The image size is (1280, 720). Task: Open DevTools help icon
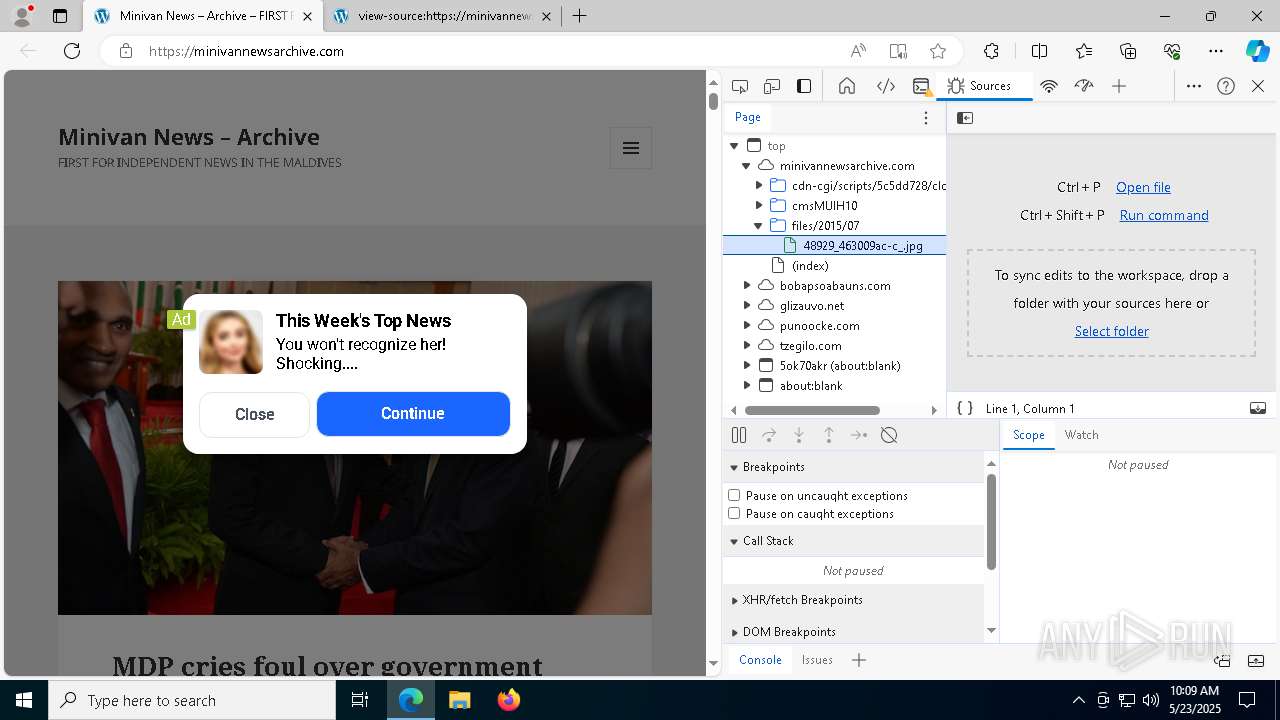(x=1226, y=86)
